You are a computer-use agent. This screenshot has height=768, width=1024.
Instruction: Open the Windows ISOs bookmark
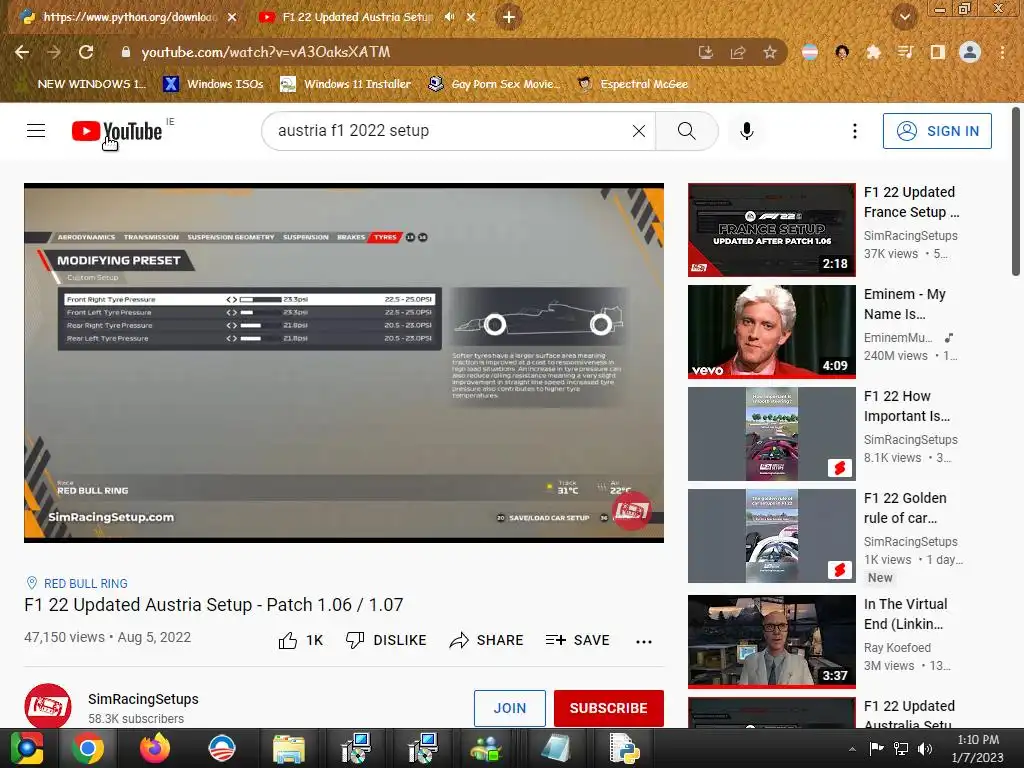click(x=214, y=84)
